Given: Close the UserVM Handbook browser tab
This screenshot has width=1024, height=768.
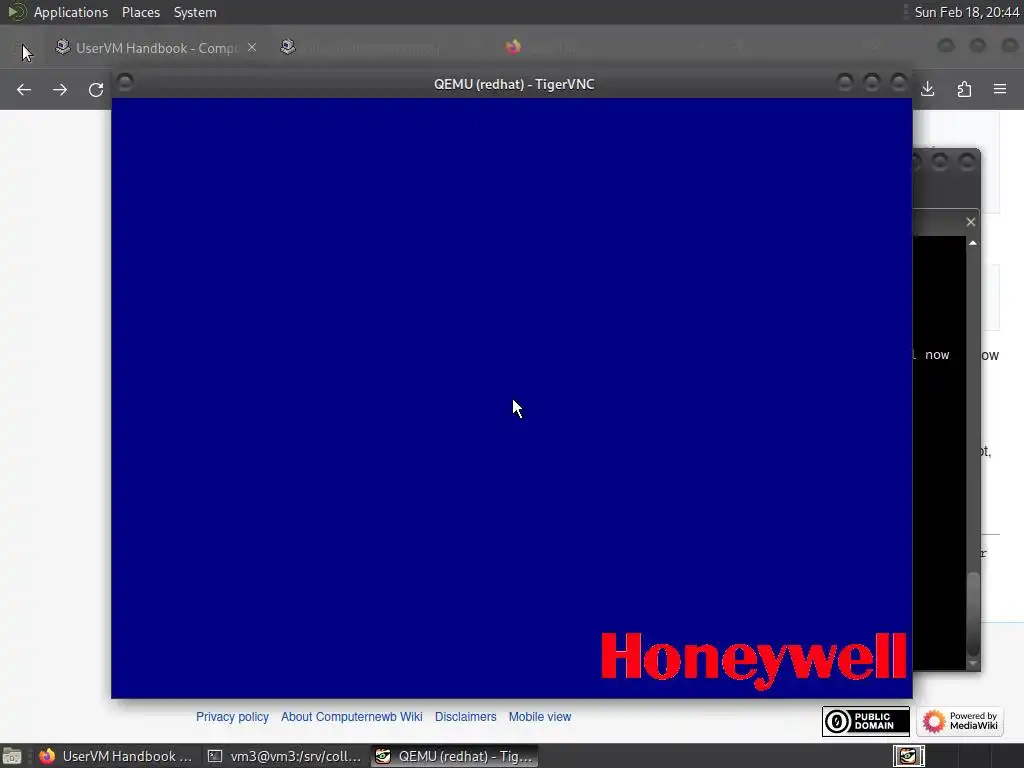Looking at the screenshot, I should pos(252,48).
